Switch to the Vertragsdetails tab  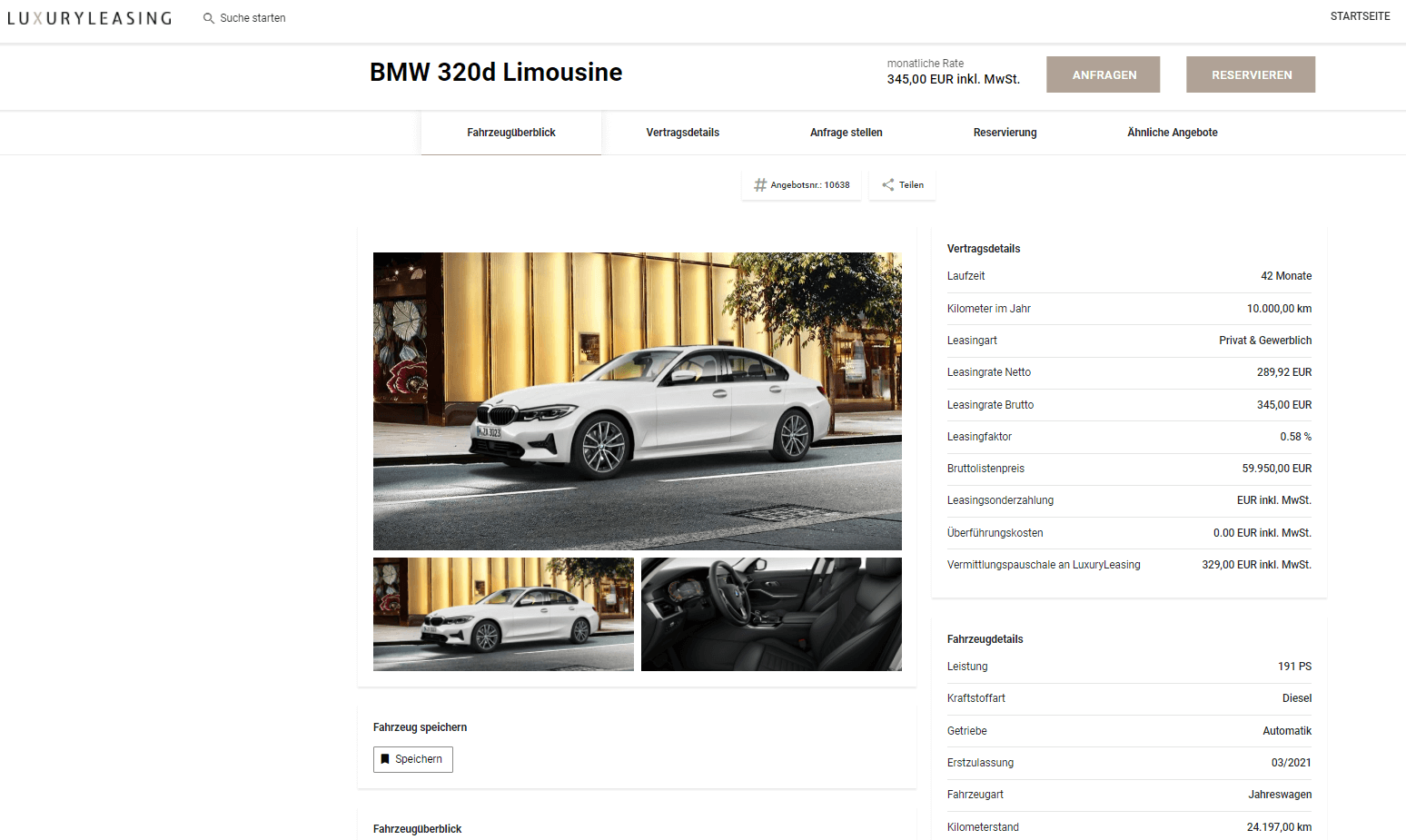pyautogui.click(x=683, y=133)
